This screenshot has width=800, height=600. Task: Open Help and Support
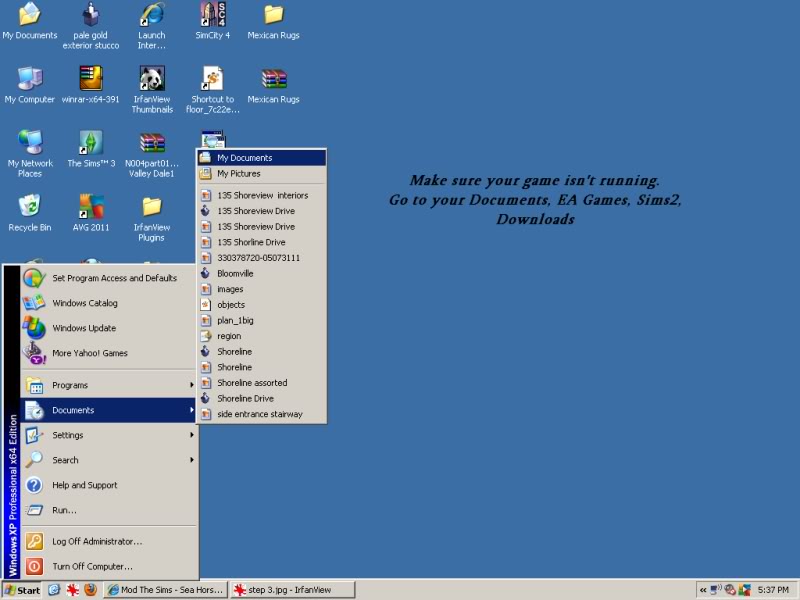click(108, 485)
